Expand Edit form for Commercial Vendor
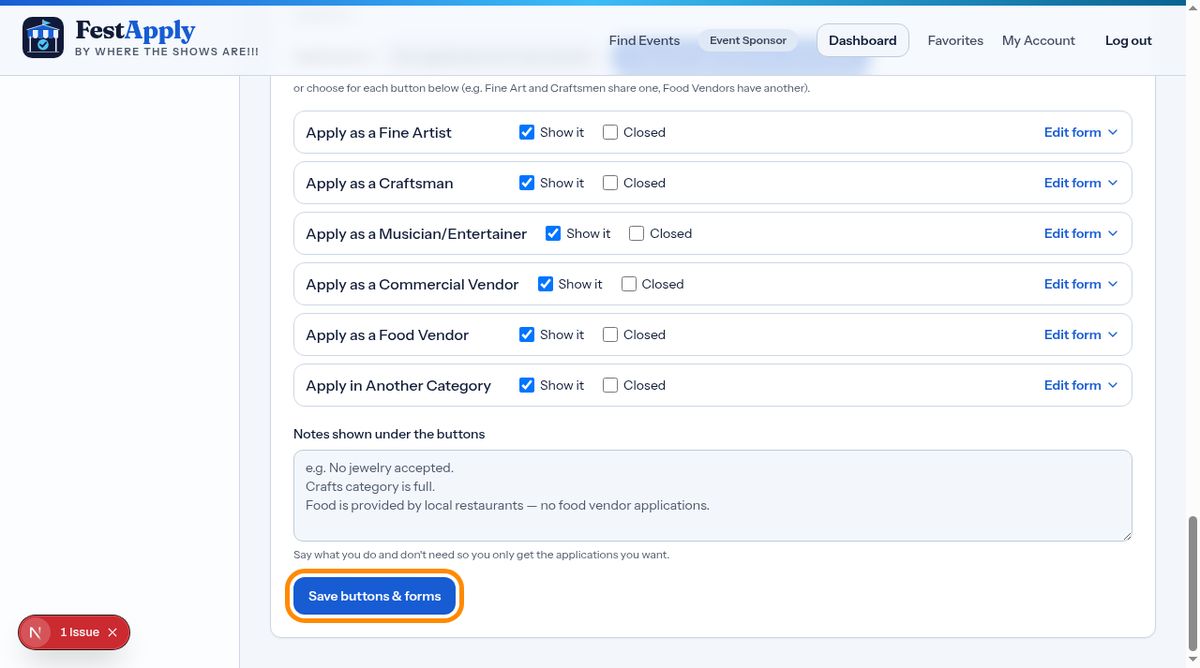The width and height of the screenshot is (1200, 668). tap(1080, 284)
